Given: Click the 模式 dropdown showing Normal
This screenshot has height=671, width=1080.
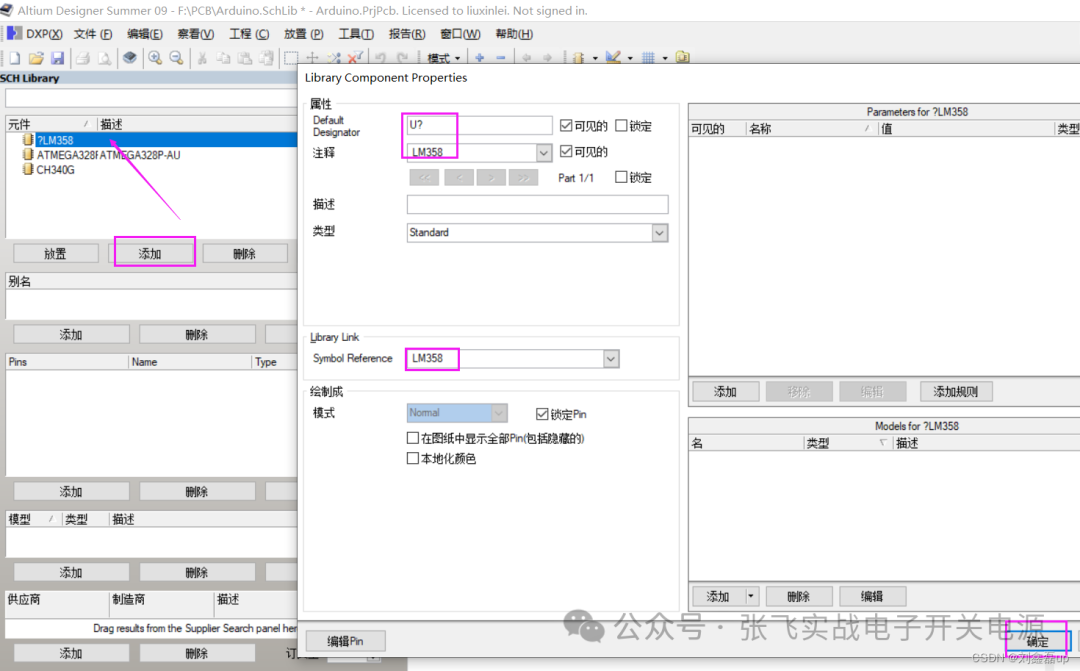Looking at the screenshot, I should [x=497, y=412].
